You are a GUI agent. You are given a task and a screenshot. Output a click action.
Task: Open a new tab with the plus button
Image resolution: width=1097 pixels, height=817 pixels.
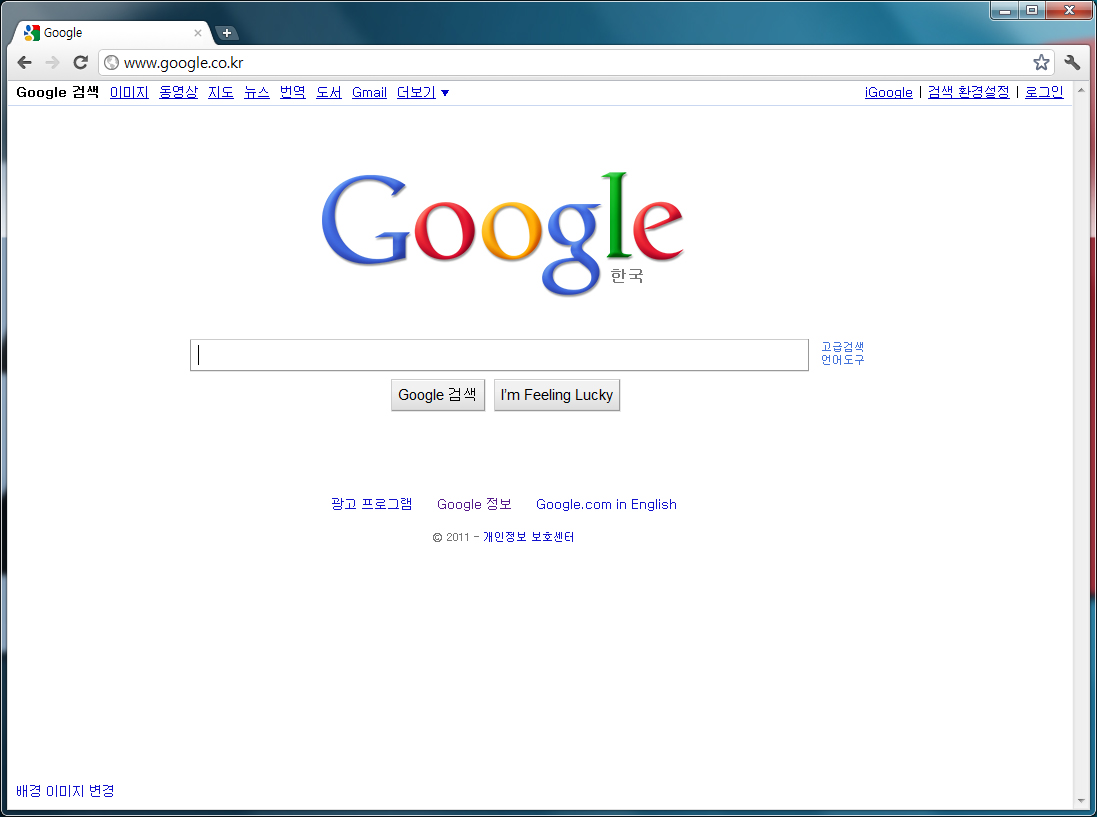[227, 33]
